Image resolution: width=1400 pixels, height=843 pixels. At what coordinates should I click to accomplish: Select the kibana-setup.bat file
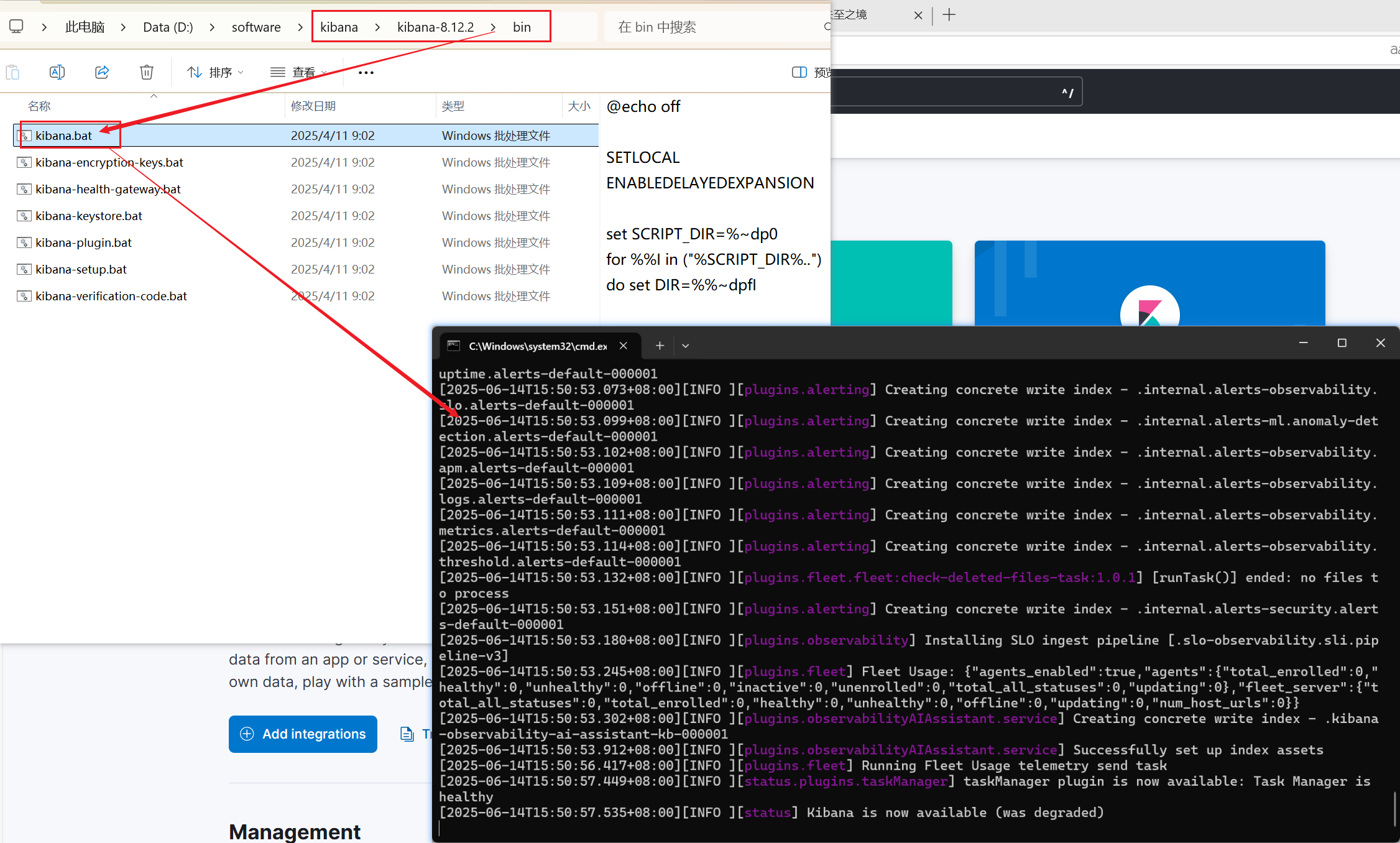point(81,269)
